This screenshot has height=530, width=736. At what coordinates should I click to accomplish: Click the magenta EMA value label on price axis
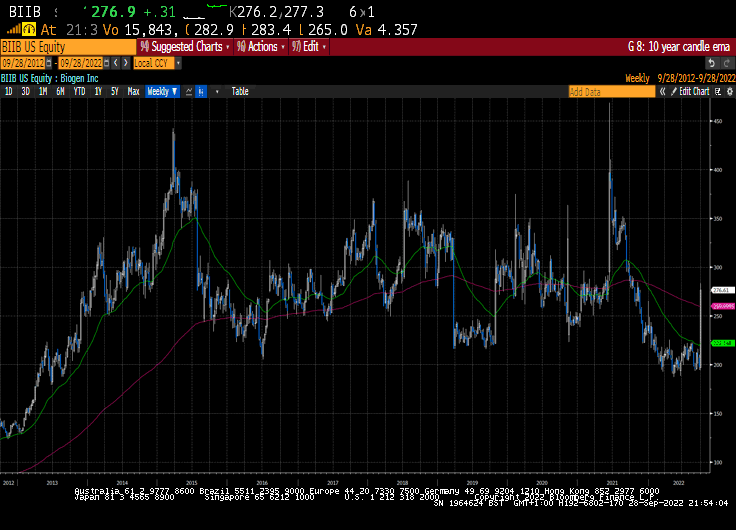723,306
